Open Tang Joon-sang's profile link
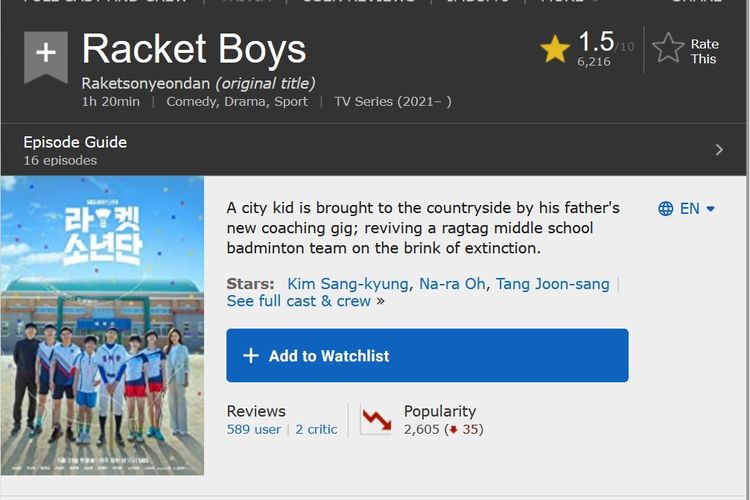 [552, 284]
